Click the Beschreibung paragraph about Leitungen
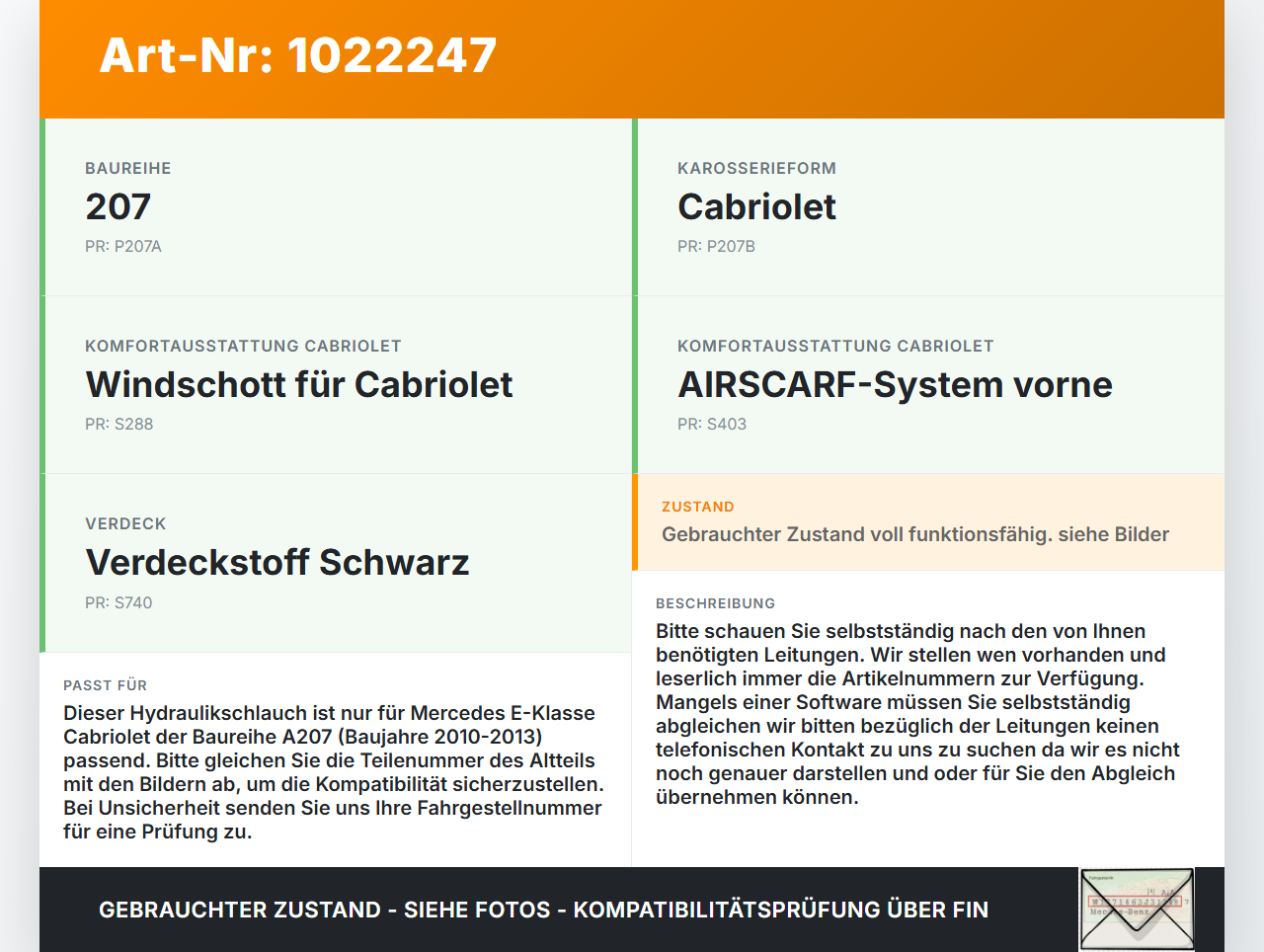 click(x=918, y=714)
